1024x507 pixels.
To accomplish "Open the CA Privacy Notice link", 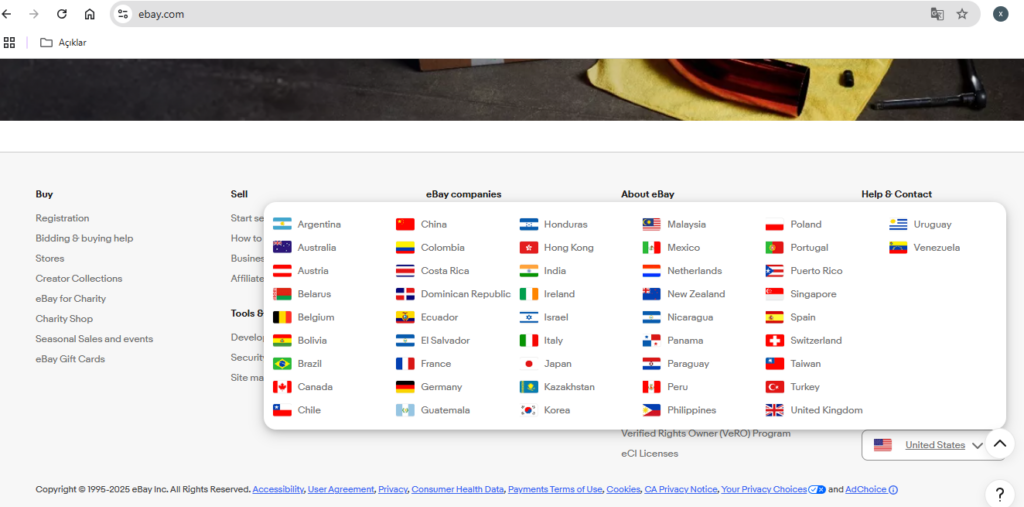I will coord(680,489).
